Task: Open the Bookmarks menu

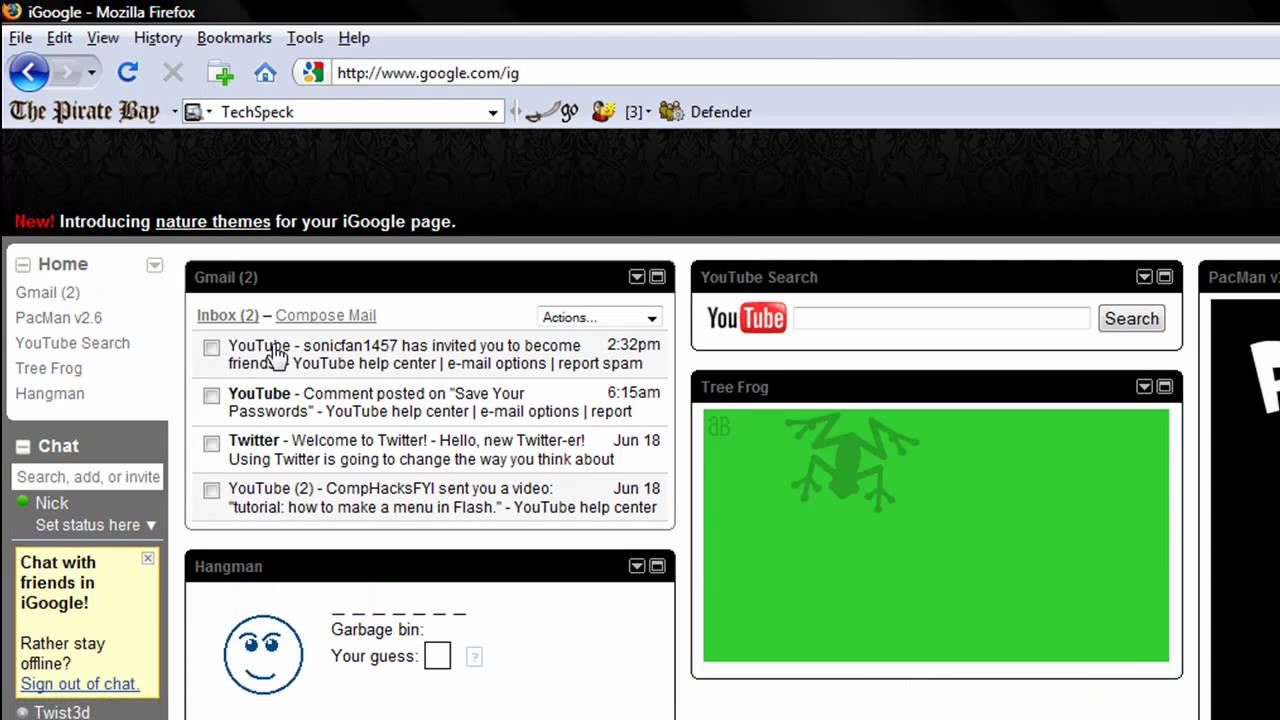Action: (234, 37)
